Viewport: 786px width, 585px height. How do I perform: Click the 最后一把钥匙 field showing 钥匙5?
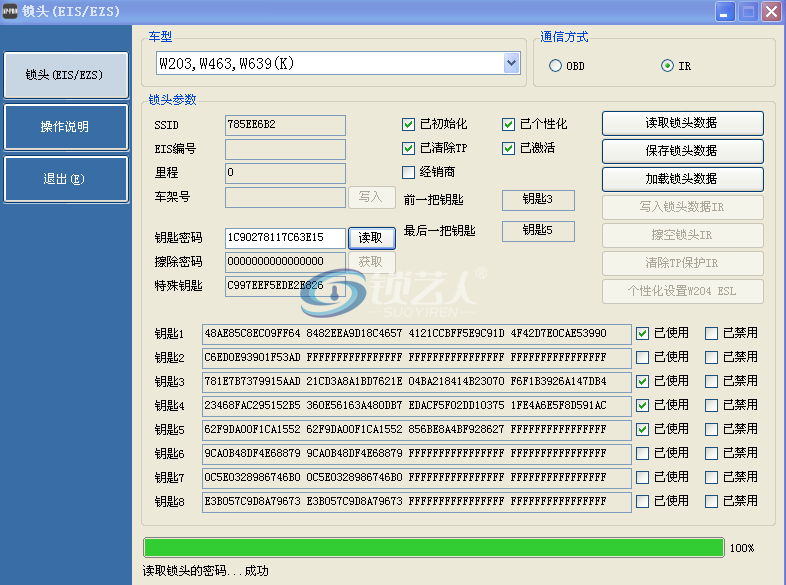(x=538, y=231)
